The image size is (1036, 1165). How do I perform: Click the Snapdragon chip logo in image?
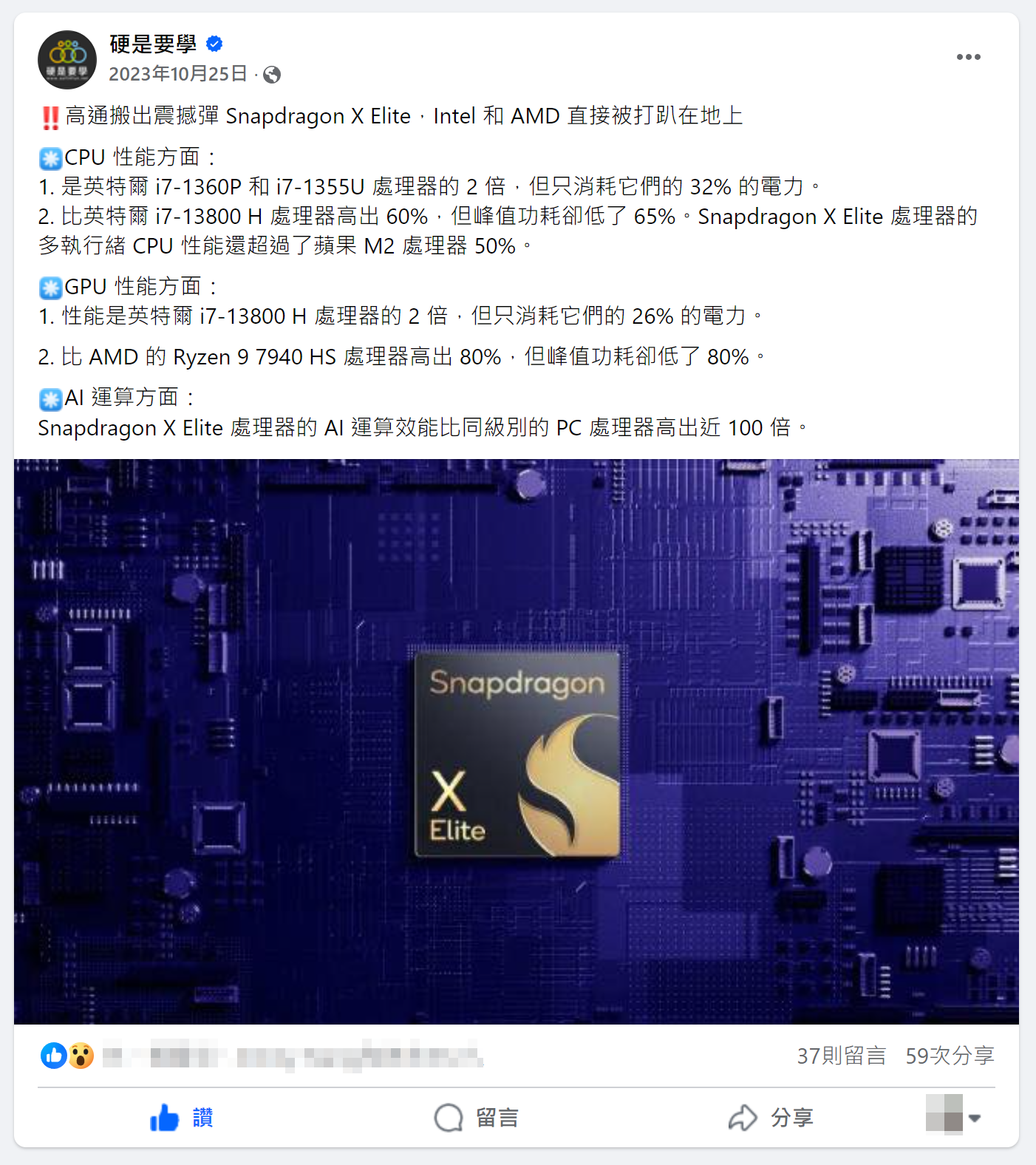(517, 755)
